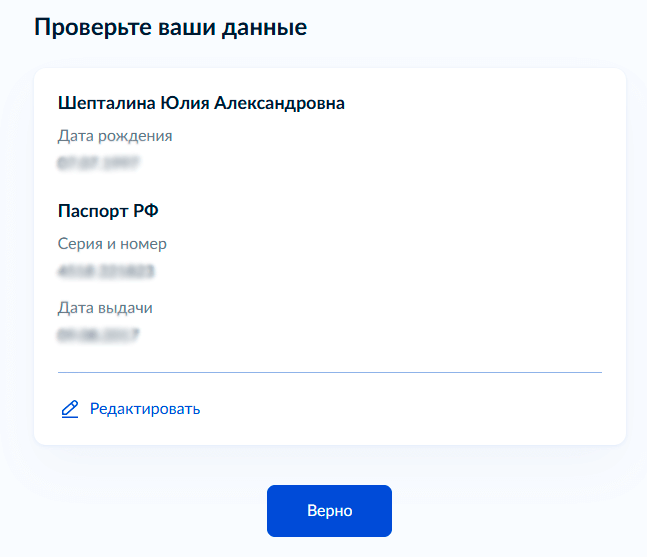Image resolution: width=647 pixels, height=557 pixels.
Task: Click the blurred birth date value
Action: click(x=98, y=163)
